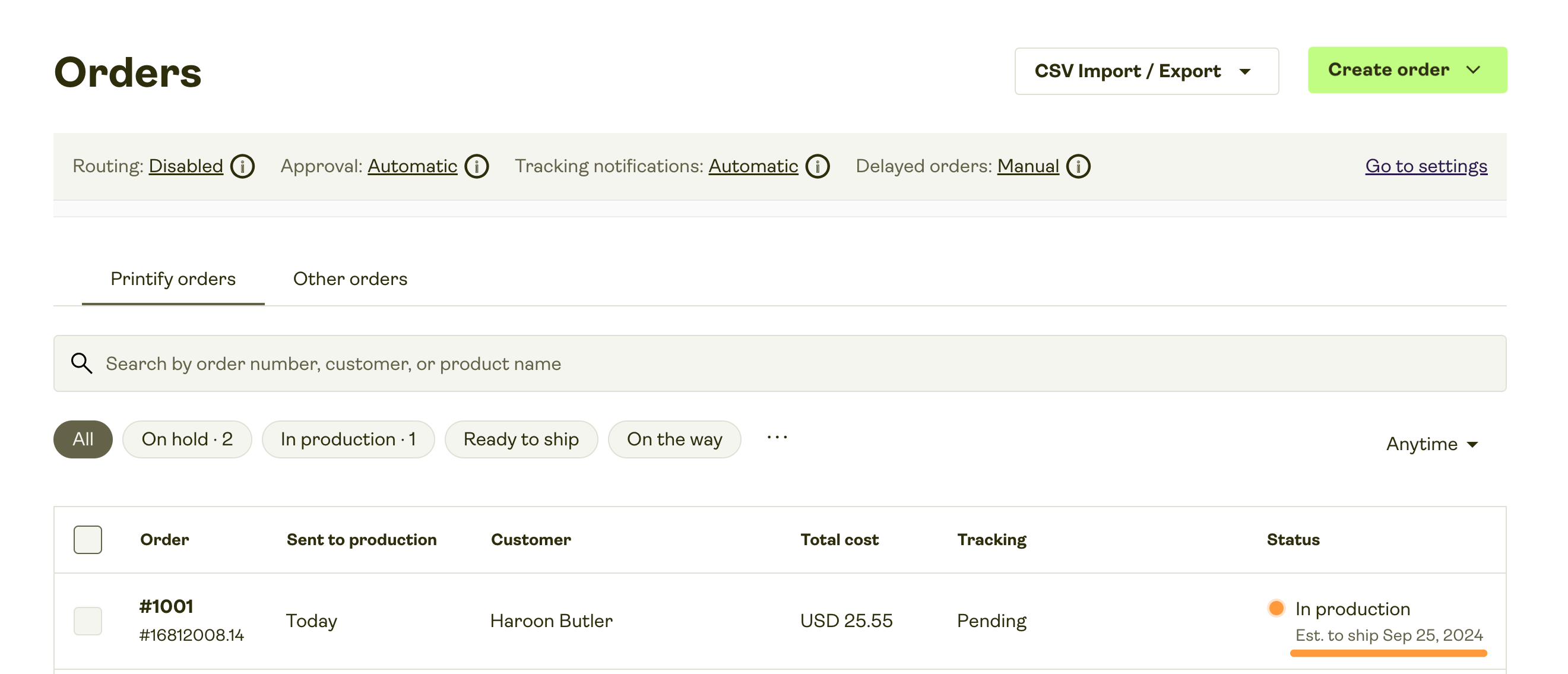The image size is (1568, 674).
Task: Click the Delayed orders info icon
Action: pyautogui.click(x=1078, y=166)
